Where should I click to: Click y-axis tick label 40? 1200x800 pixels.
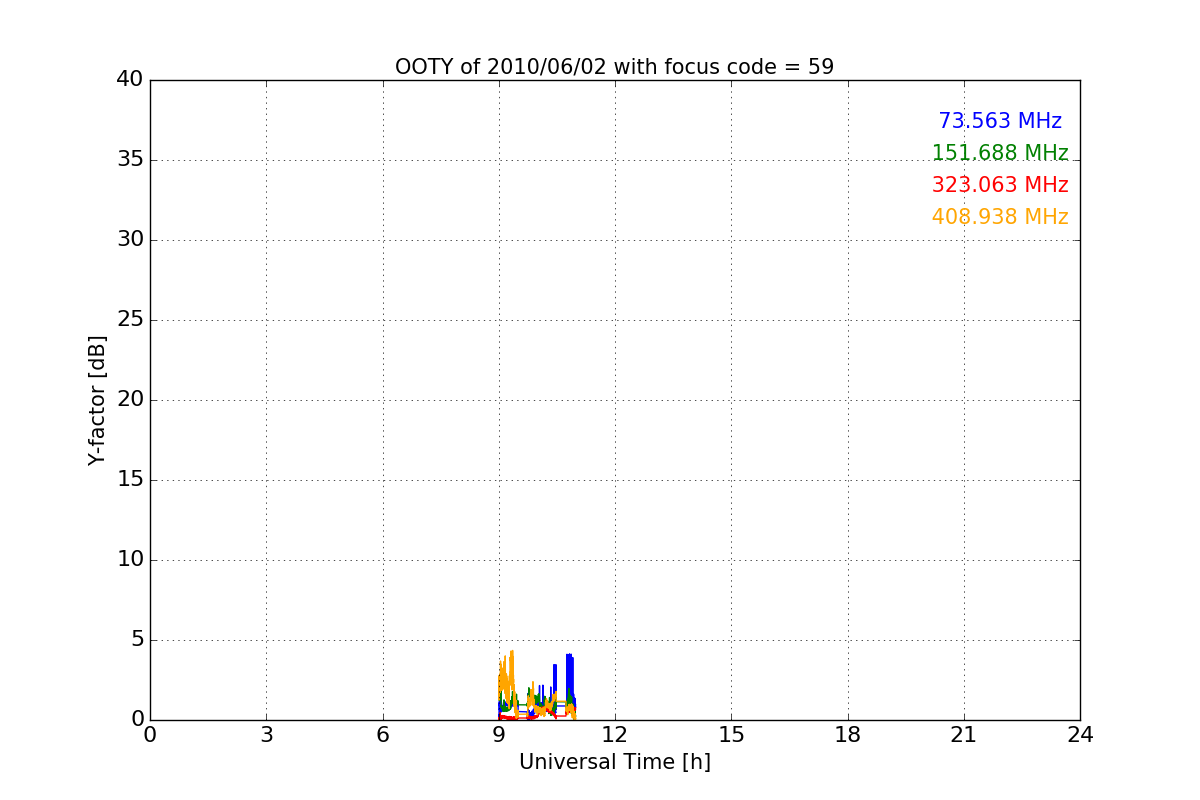(130, 80)
